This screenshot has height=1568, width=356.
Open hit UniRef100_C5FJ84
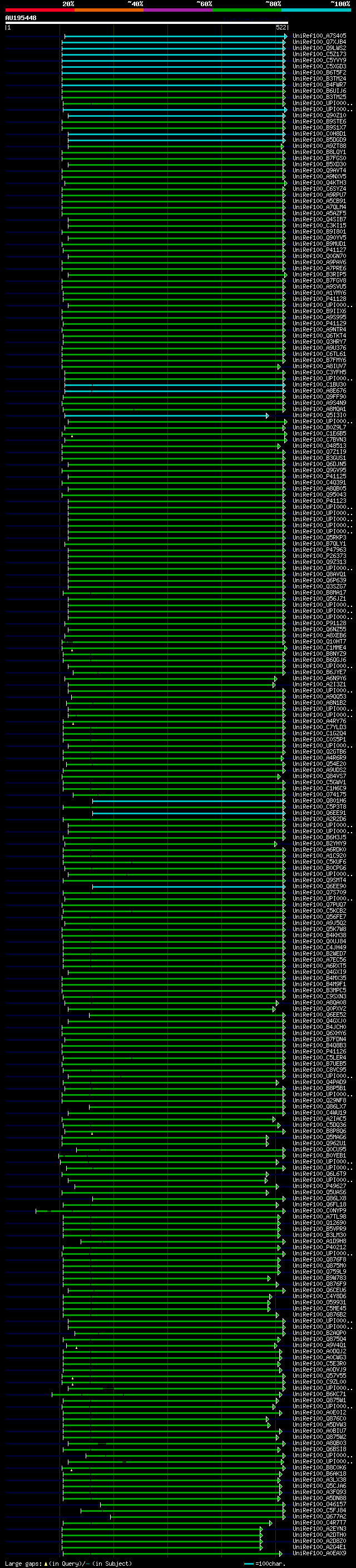click(319, 1511)
